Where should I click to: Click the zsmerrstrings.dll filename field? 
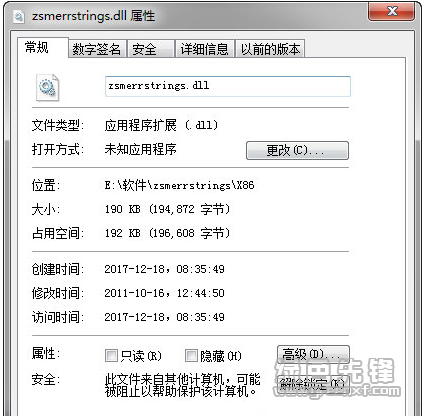coord(228,86)
